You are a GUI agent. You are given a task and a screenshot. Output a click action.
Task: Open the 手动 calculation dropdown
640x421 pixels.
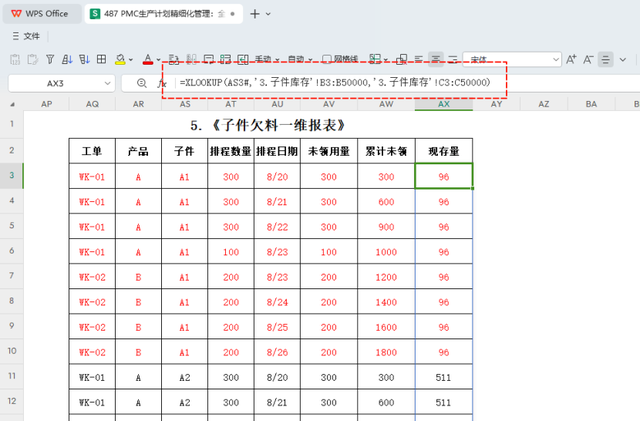click(267, 60)
